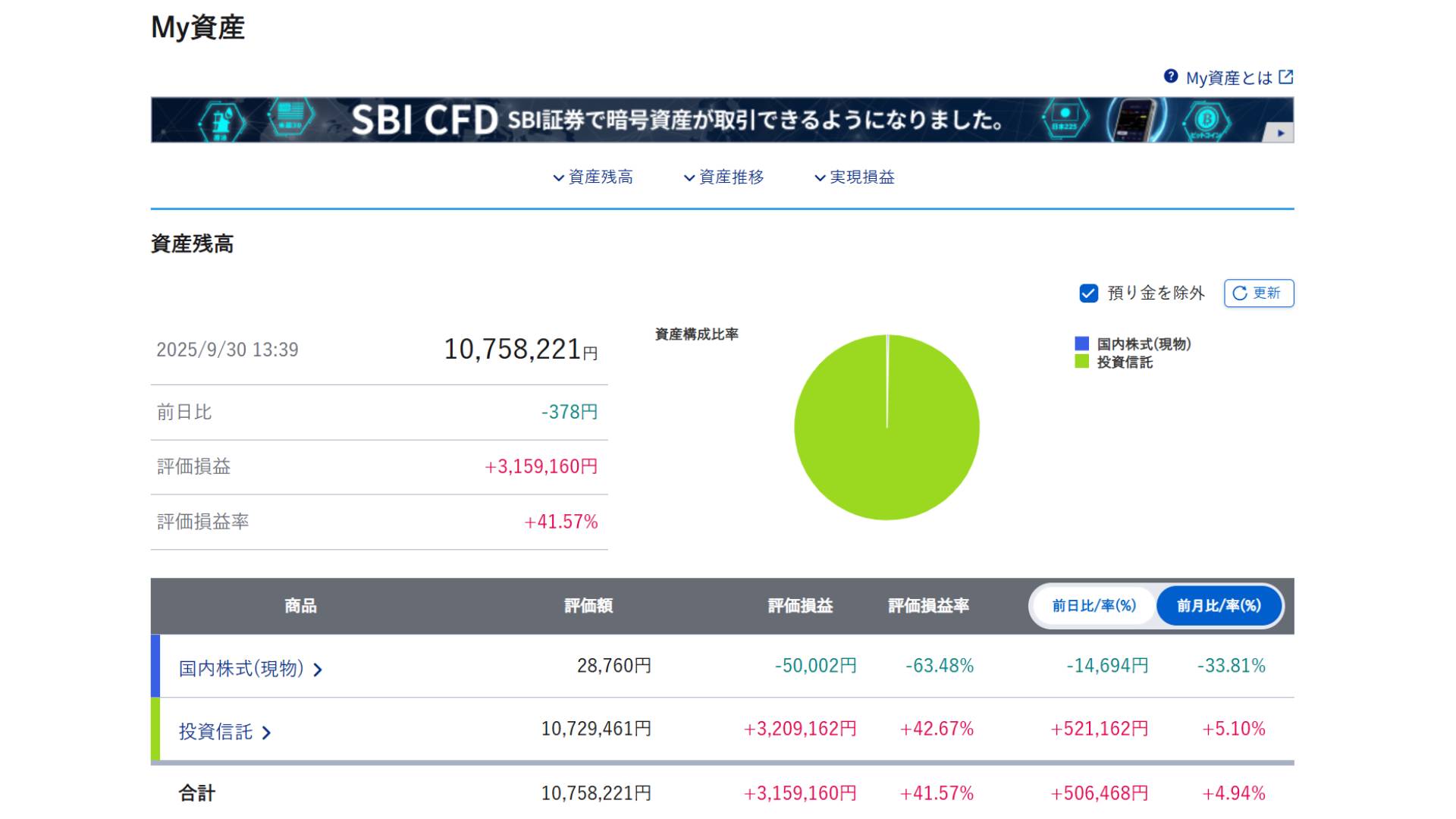Viewport: 1456px width, 819px height.
Task: Open the 投資信託 holdings row
Action: coord(215,732)
